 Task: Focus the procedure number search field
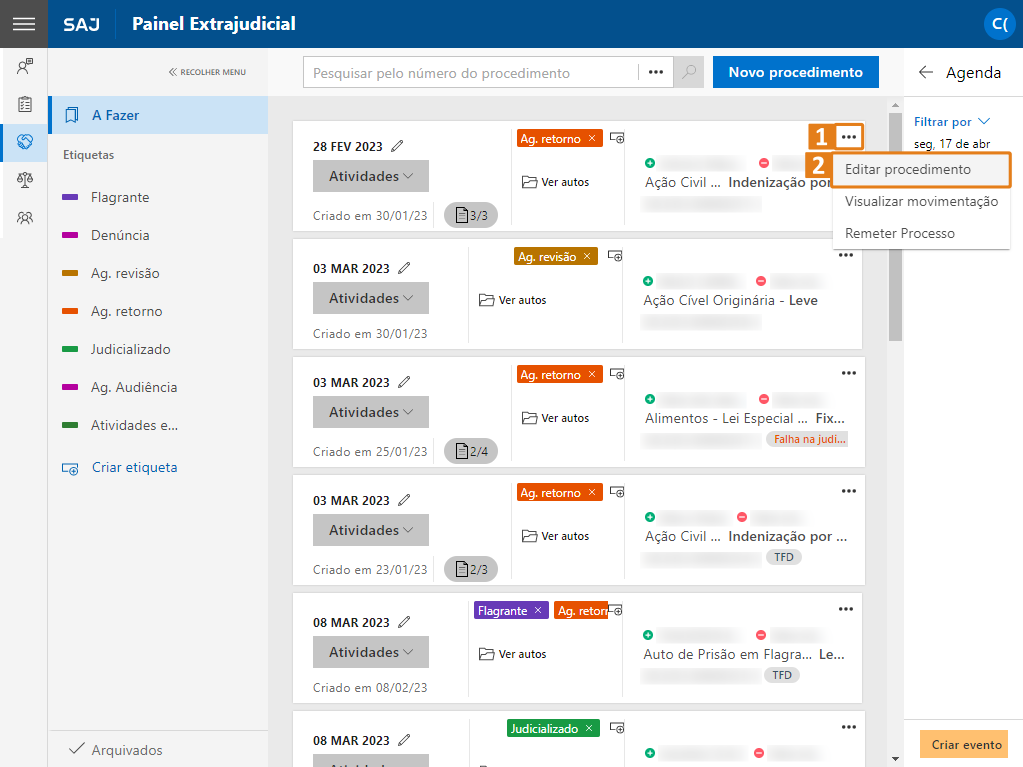pos(471,72)
